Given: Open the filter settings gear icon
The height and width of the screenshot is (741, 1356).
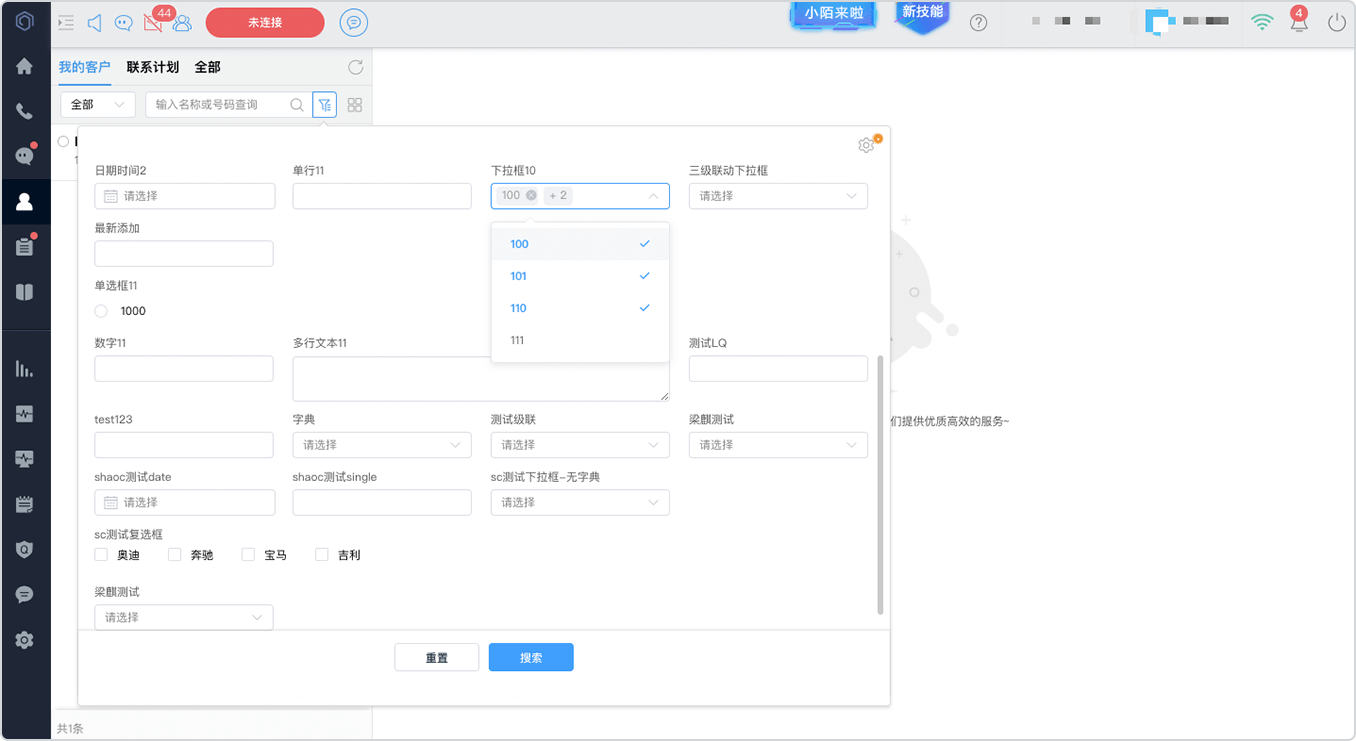Looking at the screenshot, I should (866, 145).
